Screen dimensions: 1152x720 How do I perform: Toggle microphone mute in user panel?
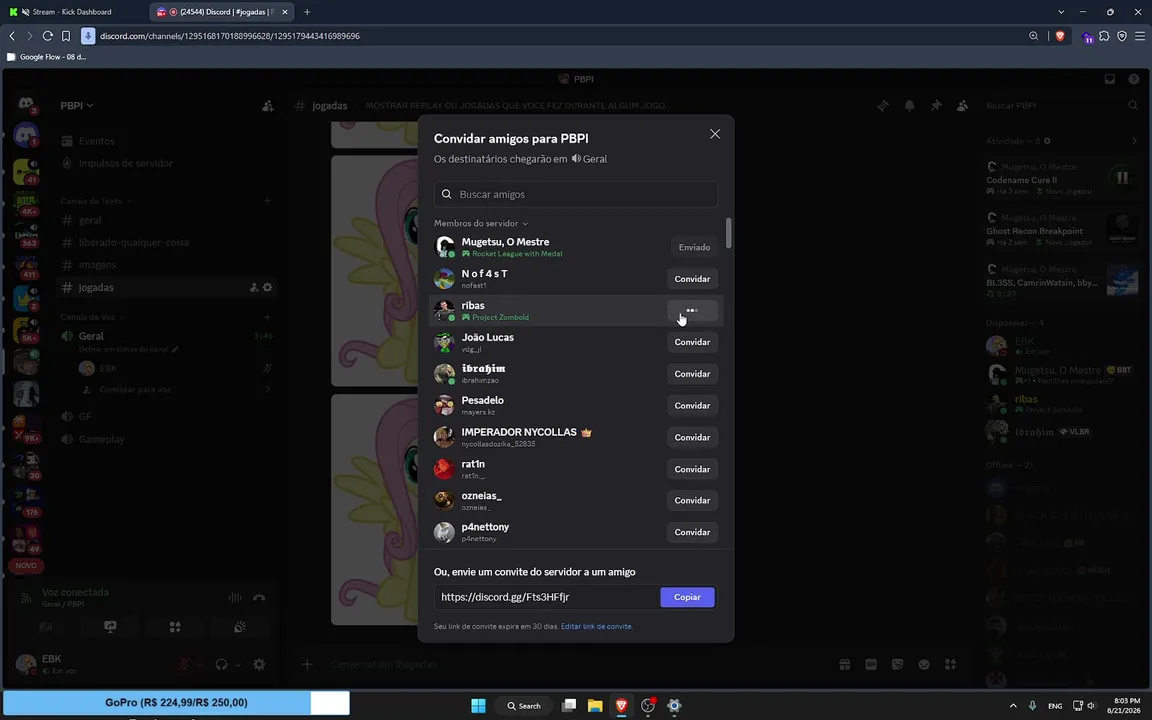click(x=184, y=664)
